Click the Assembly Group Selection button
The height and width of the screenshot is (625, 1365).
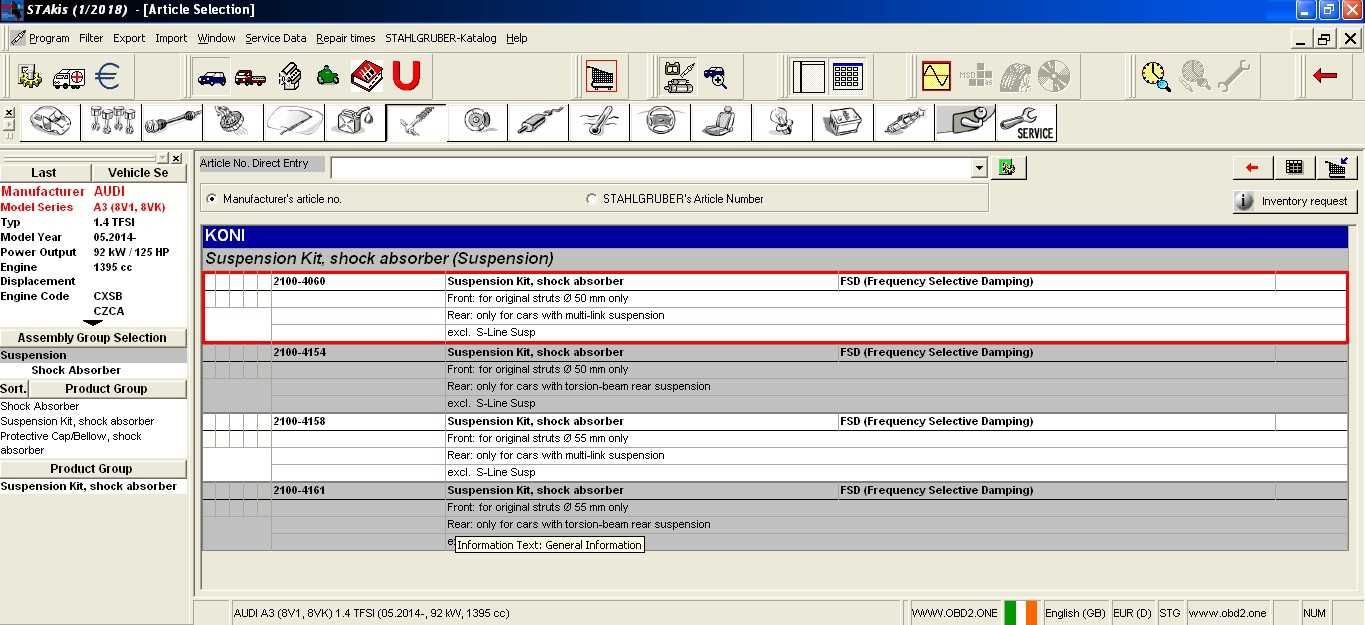click(x=93, y=338)
